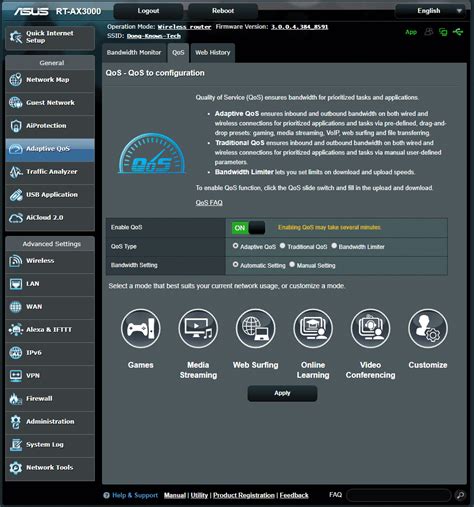Screen dimensions: 474x507
Task: Toggle the Enable QoS switch
Action: pyautogui.click(x=248, y=228)
